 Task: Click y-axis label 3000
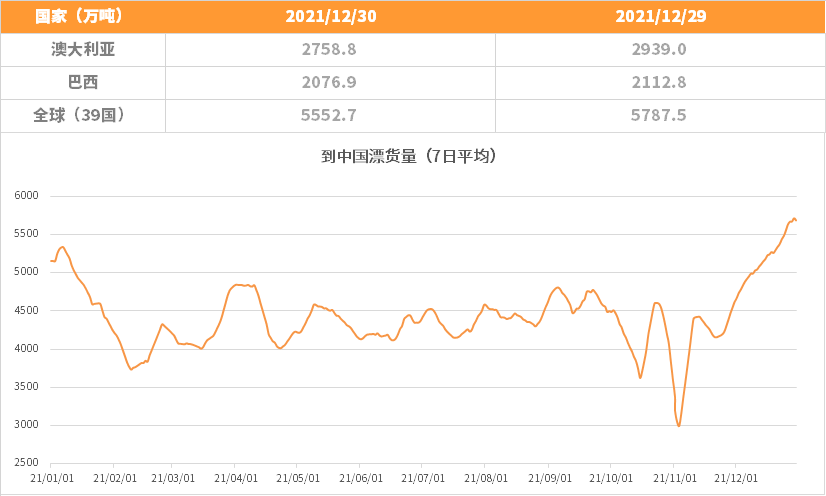click(x=26, y=424)
